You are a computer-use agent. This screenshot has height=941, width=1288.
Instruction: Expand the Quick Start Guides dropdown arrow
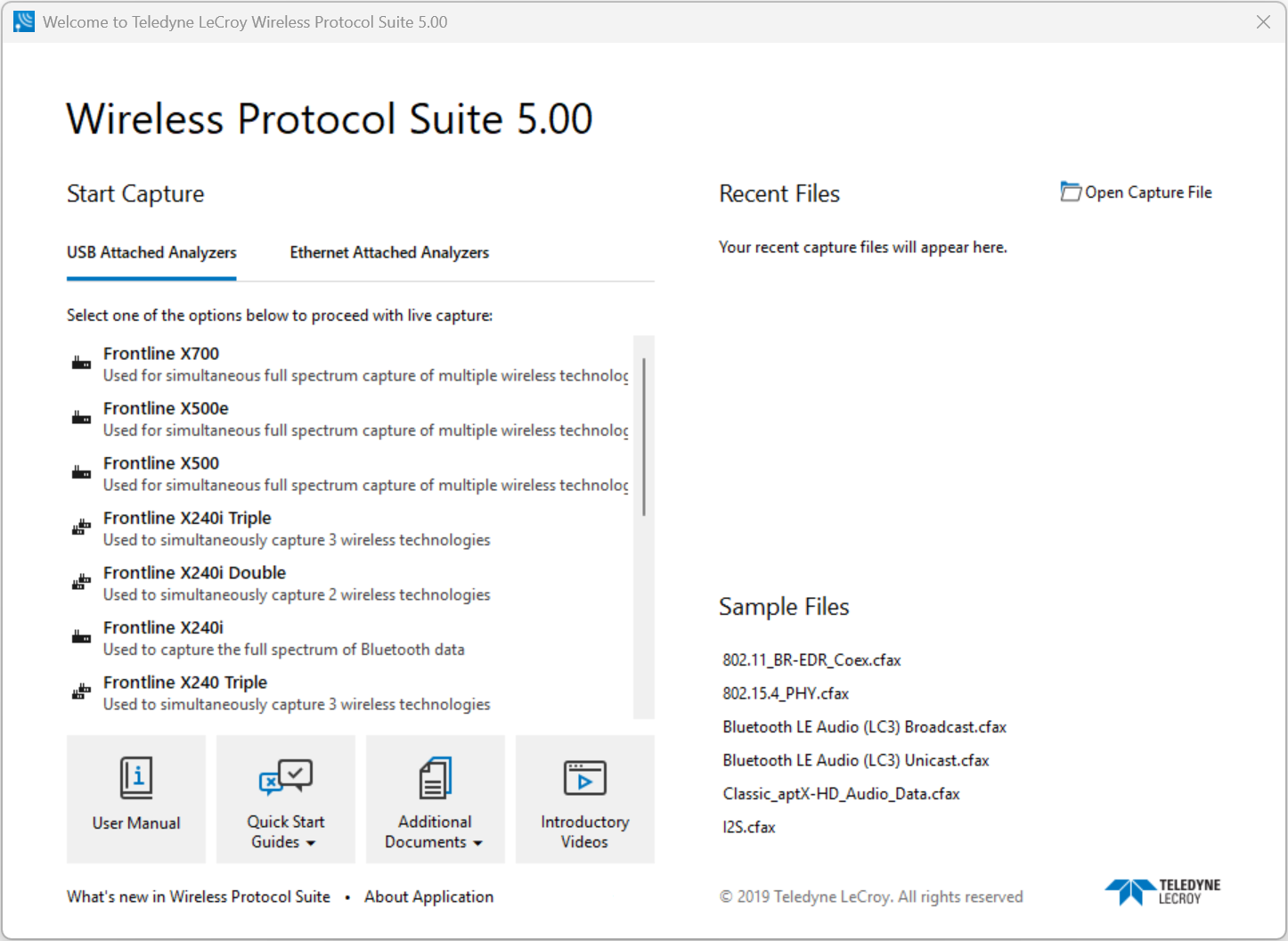pos(311,843)
